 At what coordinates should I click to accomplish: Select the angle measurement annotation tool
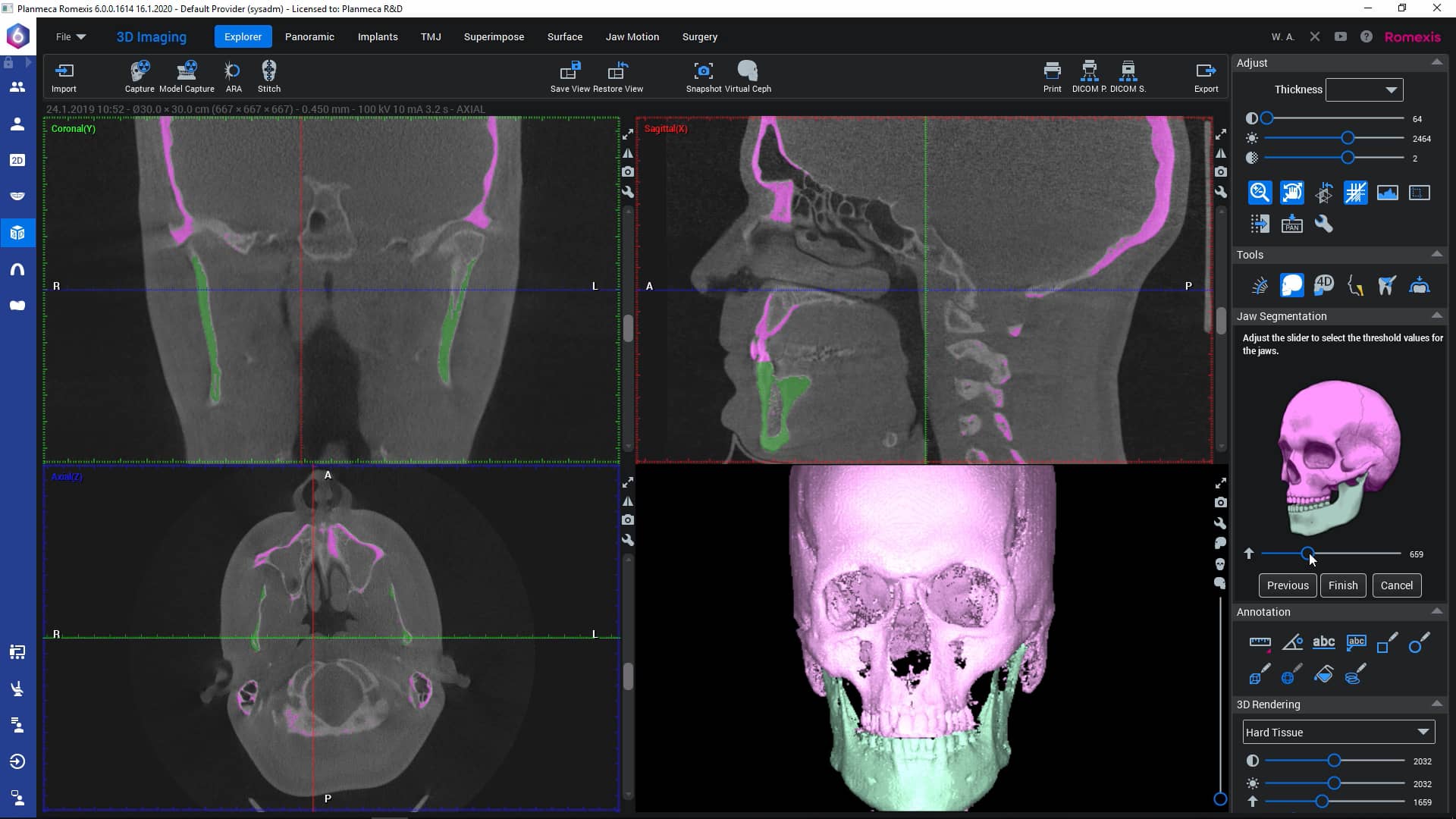(x=1292, y=642)
